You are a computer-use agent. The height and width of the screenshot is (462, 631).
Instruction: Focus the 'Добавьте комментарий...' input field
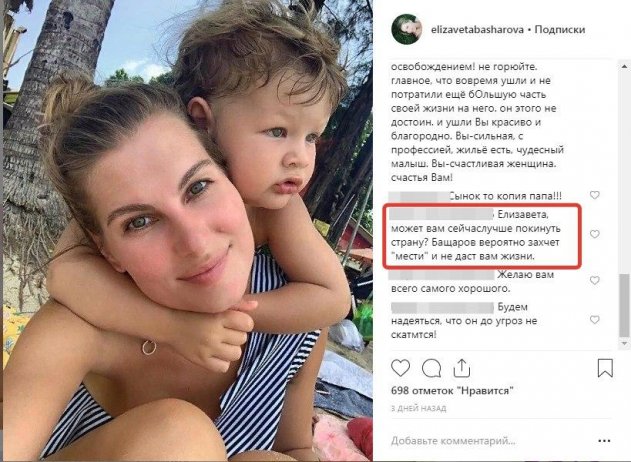click(491, 441)
